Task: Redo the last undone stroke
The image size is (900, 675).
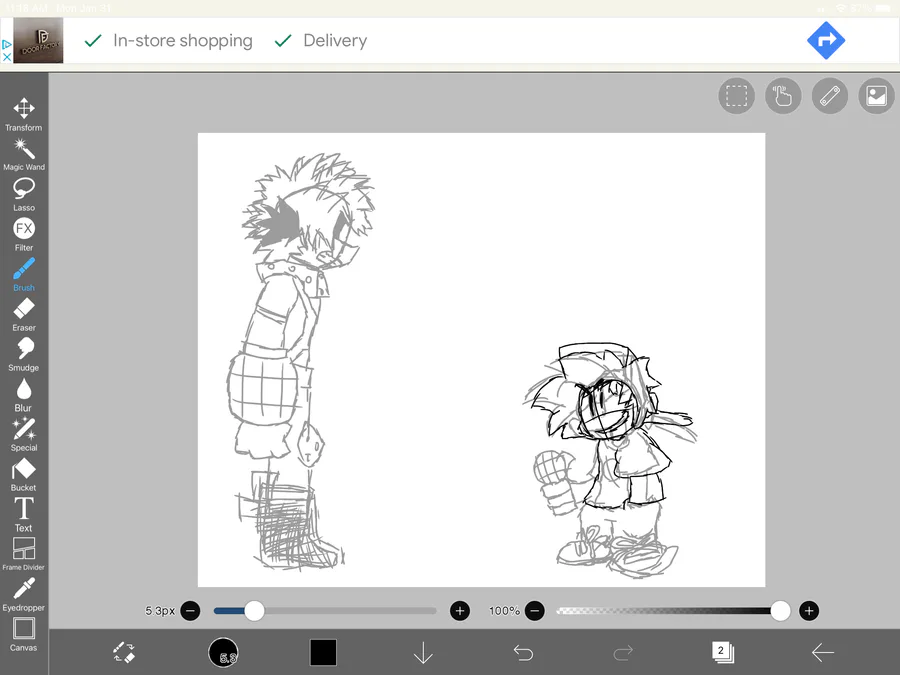Action: pos(623,653)
